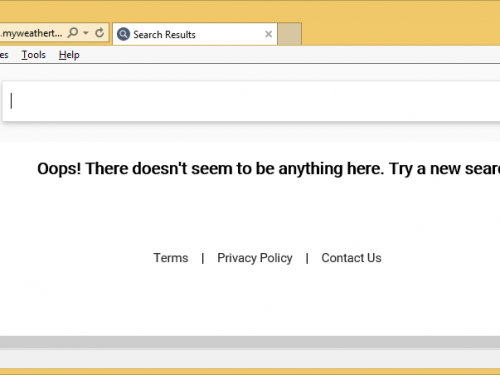The height and width of the screenshot is (375, 500).
Task: Open the Help menu
Action: [x=69, y=55]
